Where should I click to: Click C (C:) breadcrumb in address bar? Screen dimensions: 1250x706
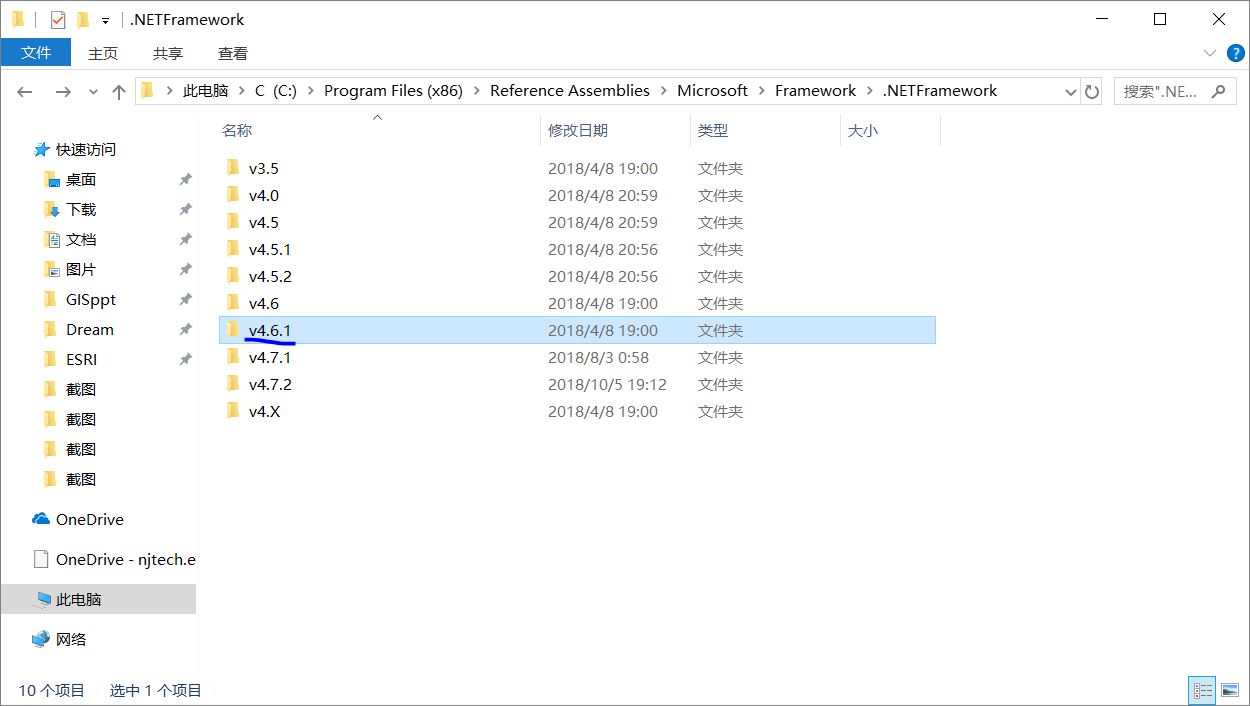[275, 90]
